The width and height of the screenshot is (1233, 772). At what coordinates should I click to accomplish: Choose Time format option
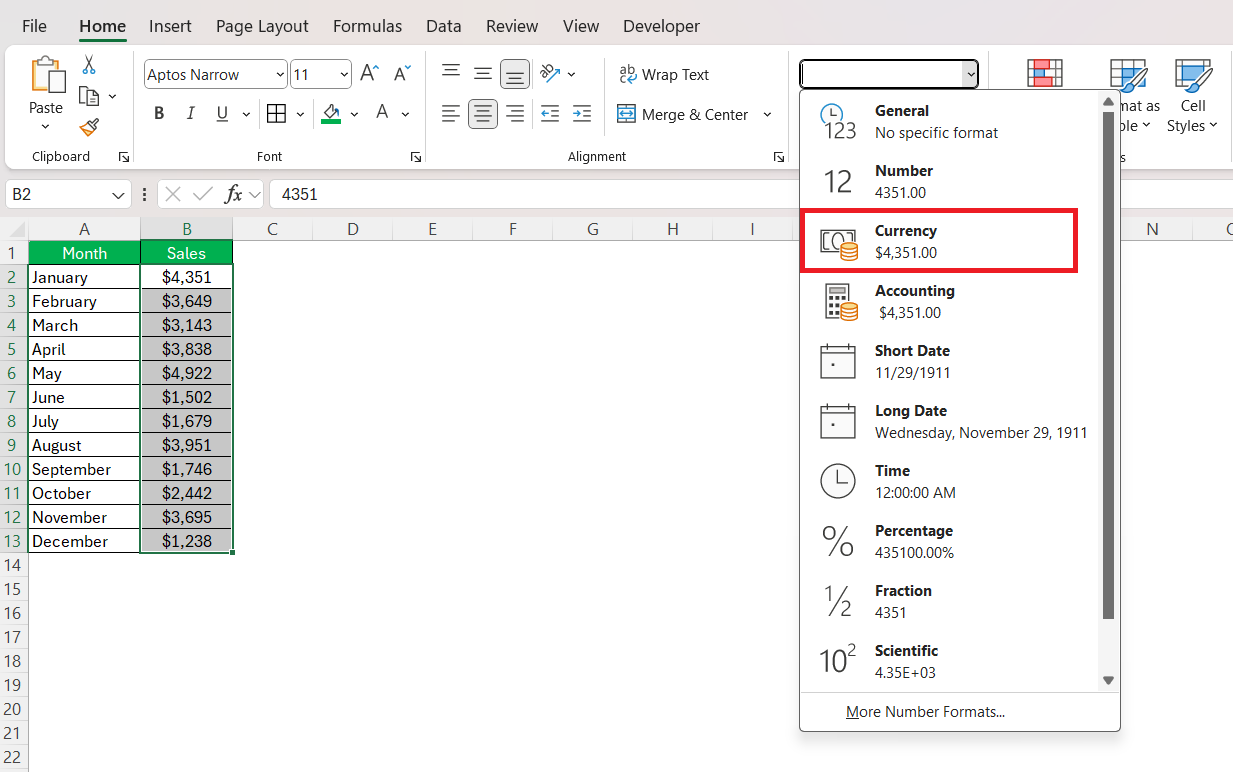tap(950, 481)
